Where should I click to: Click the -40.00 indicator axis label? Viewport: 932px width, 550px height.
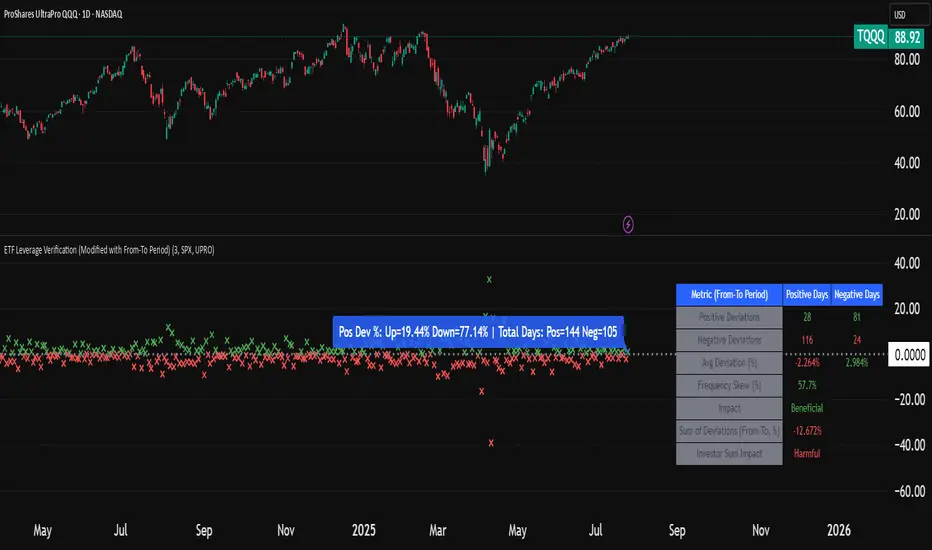(x=909, y=445)
